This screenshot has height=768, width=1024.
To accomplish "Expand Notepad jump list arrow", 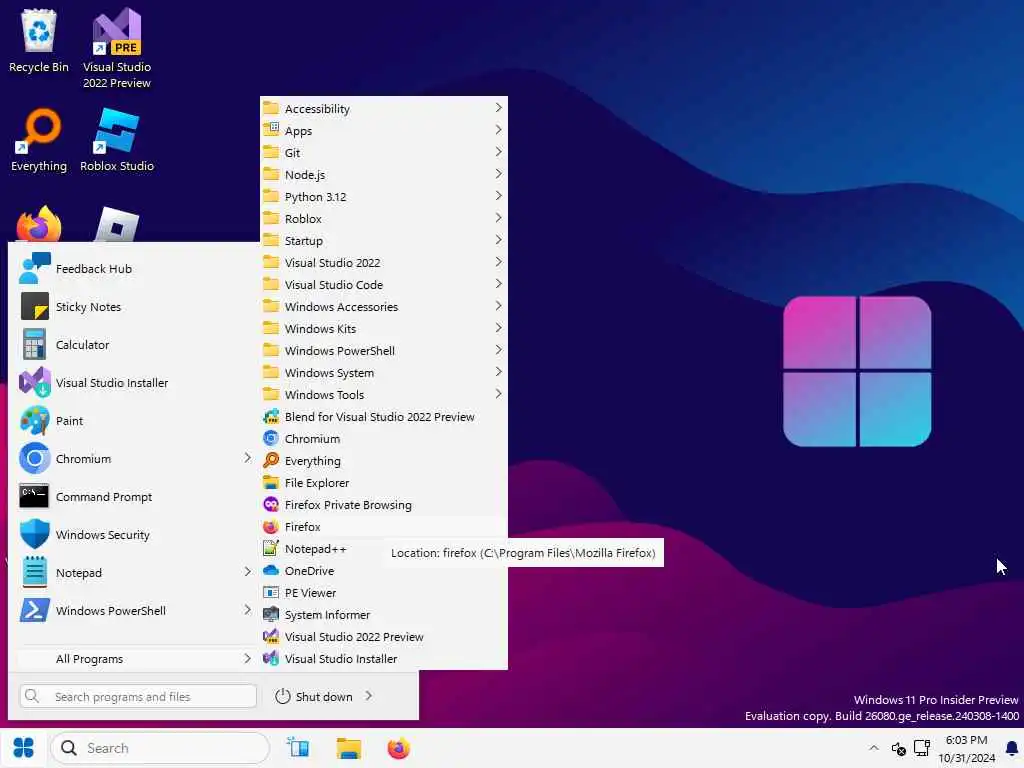I will [248, 572].
